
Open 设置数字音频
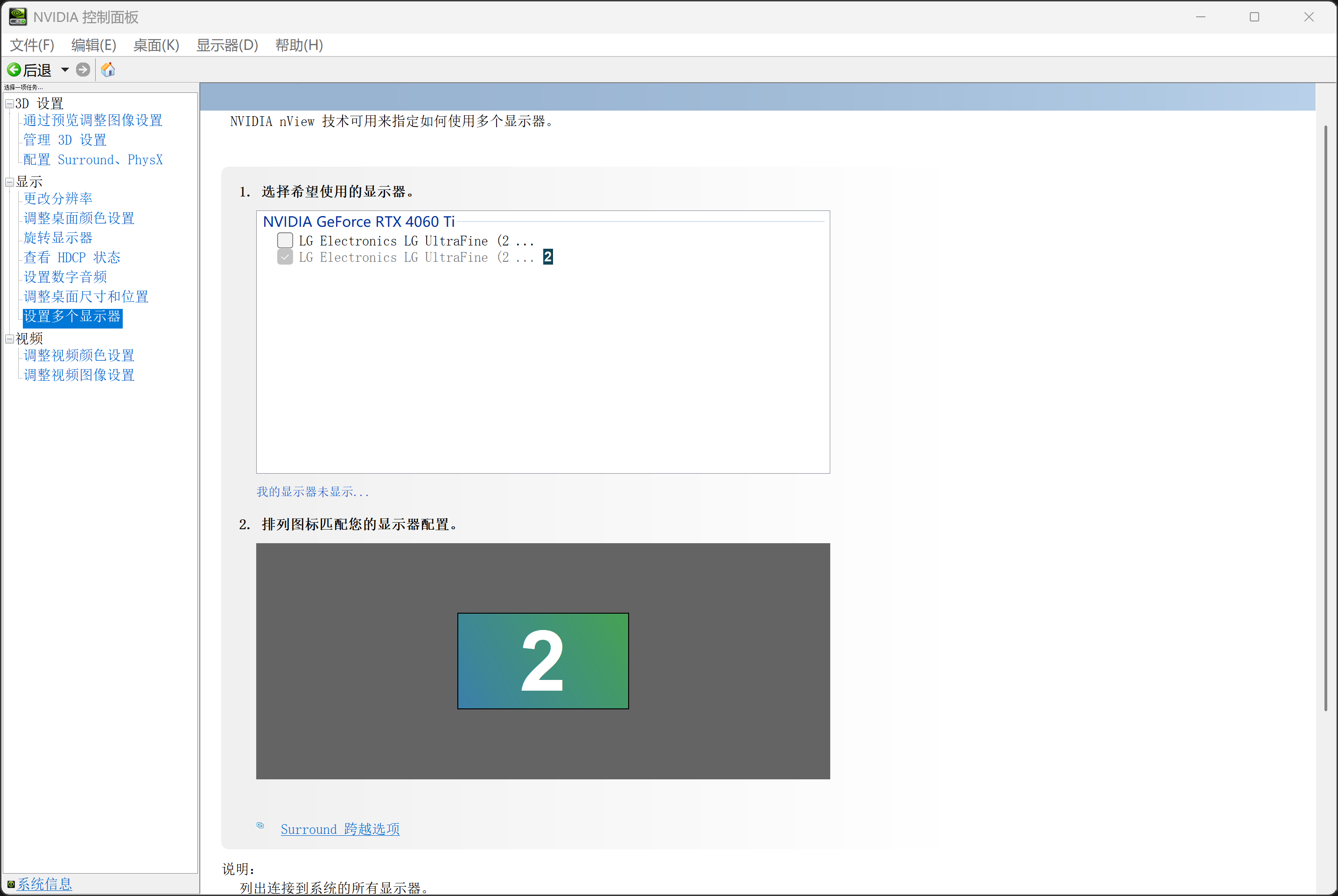pyautogui.click(x=65, y=277)
